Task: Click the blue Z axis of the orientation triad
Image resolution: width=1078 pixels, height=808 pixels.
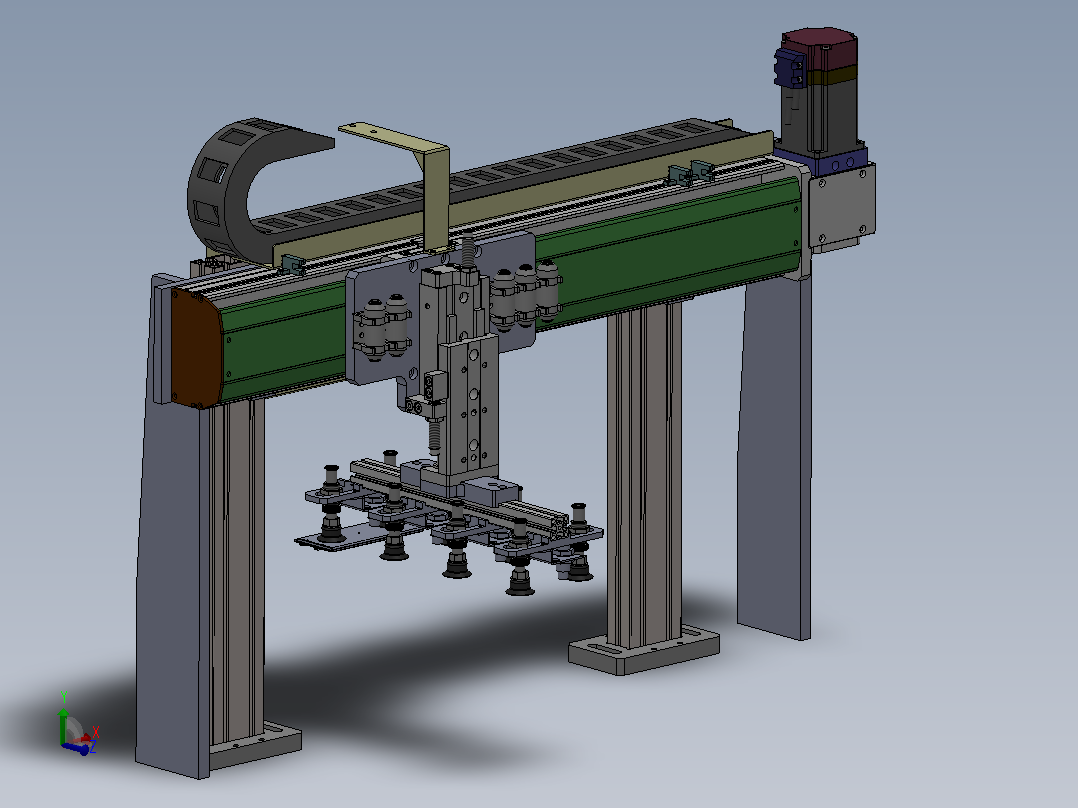Action: [78, 748]
